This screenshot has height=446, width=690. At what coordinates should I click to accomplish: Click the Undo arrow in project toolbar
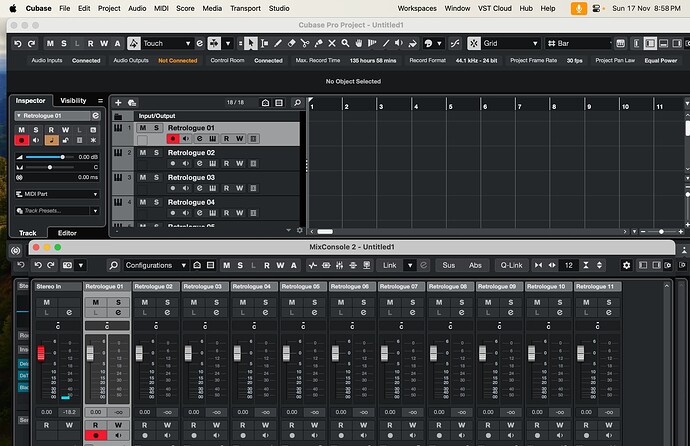[x=18, y=44]
